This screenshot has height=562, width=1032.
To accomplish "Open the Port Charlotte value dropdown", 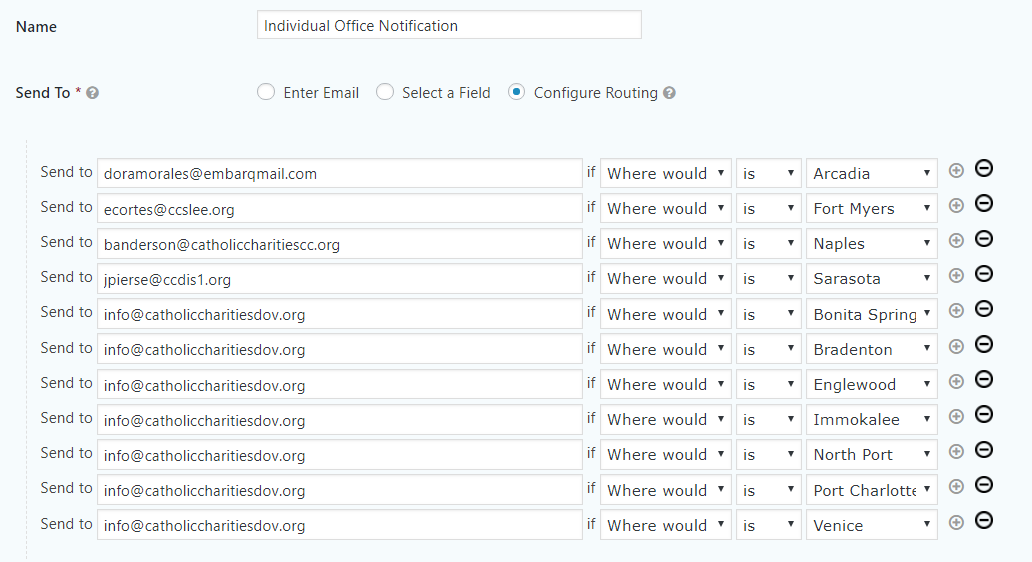I will tap(871, 490).
